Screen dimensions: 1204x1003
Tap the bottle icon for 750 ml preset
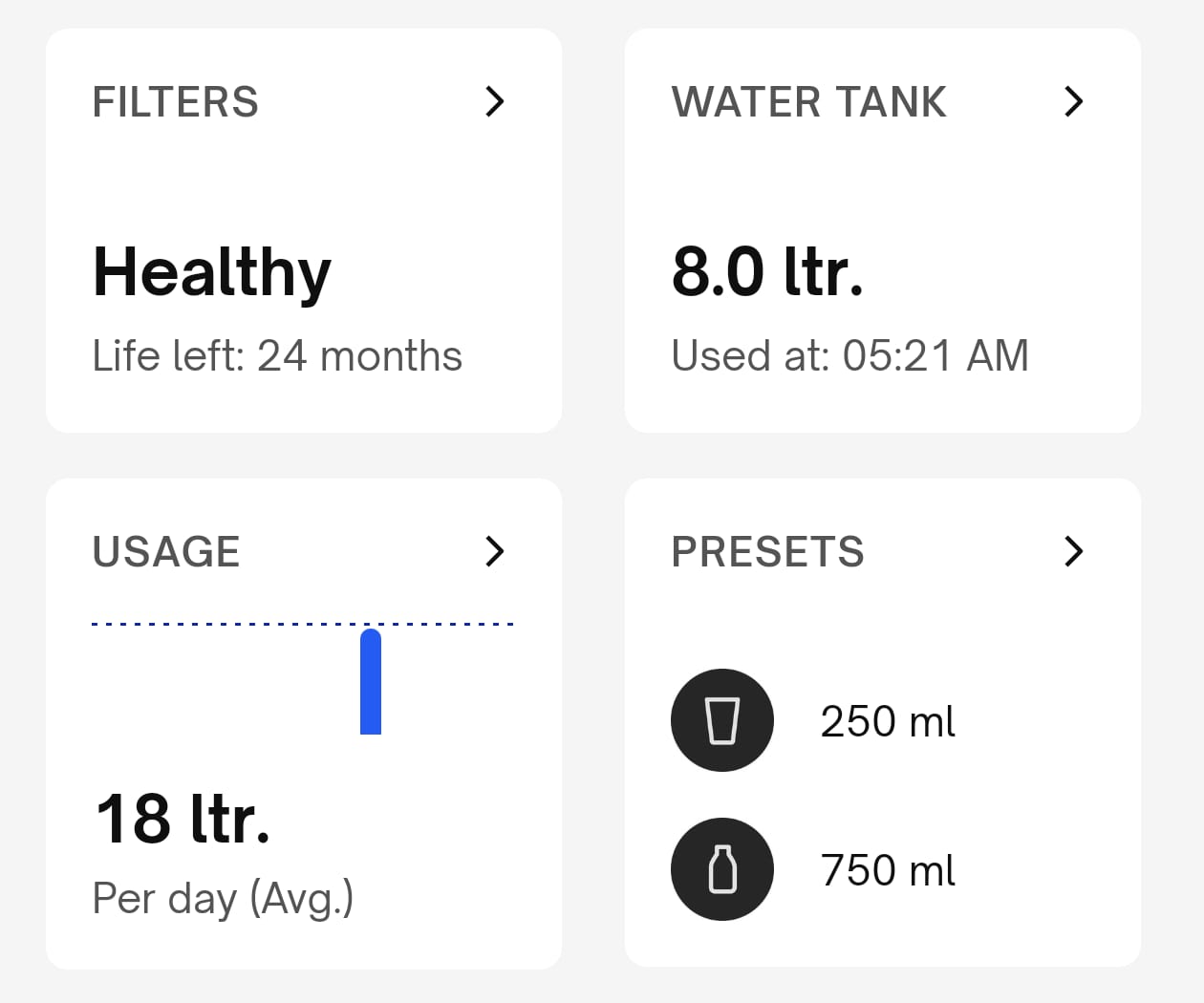pos(721,869)
